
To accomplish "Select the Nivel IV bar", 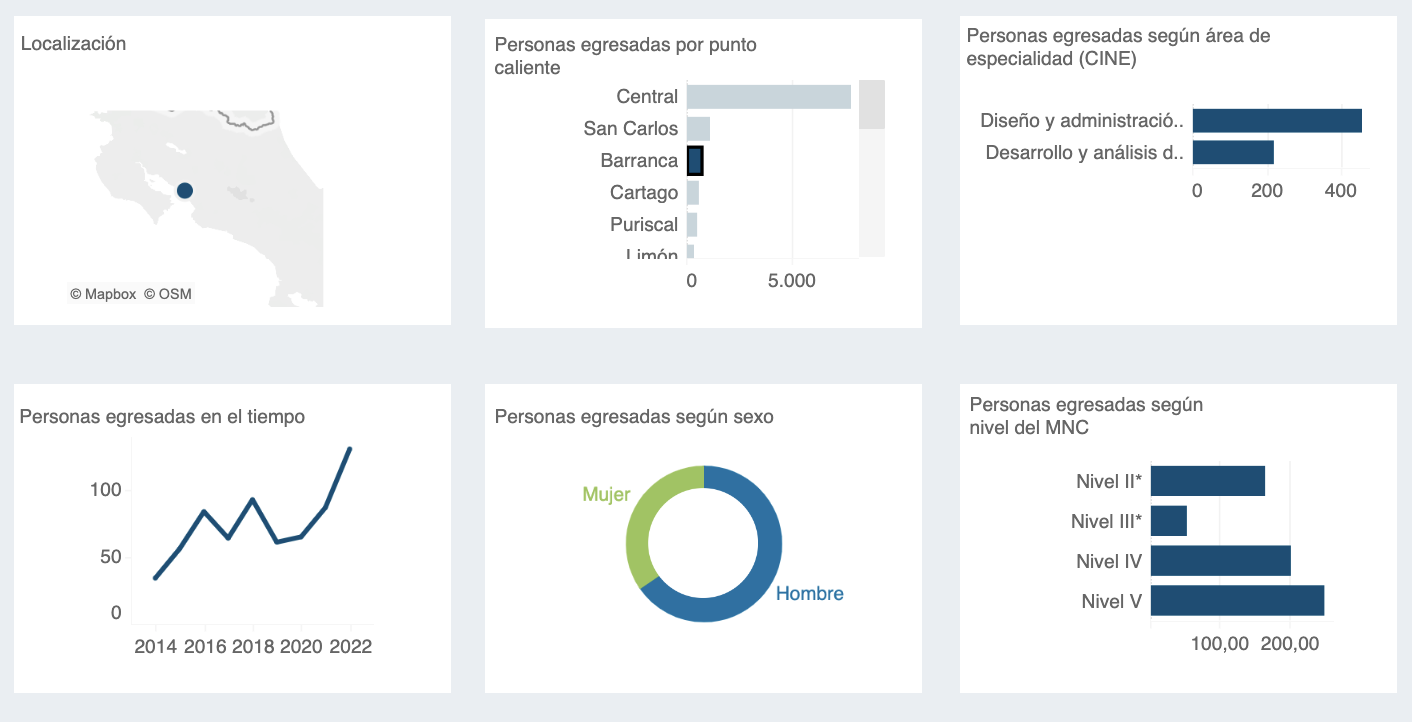I will click(1220, 561).
